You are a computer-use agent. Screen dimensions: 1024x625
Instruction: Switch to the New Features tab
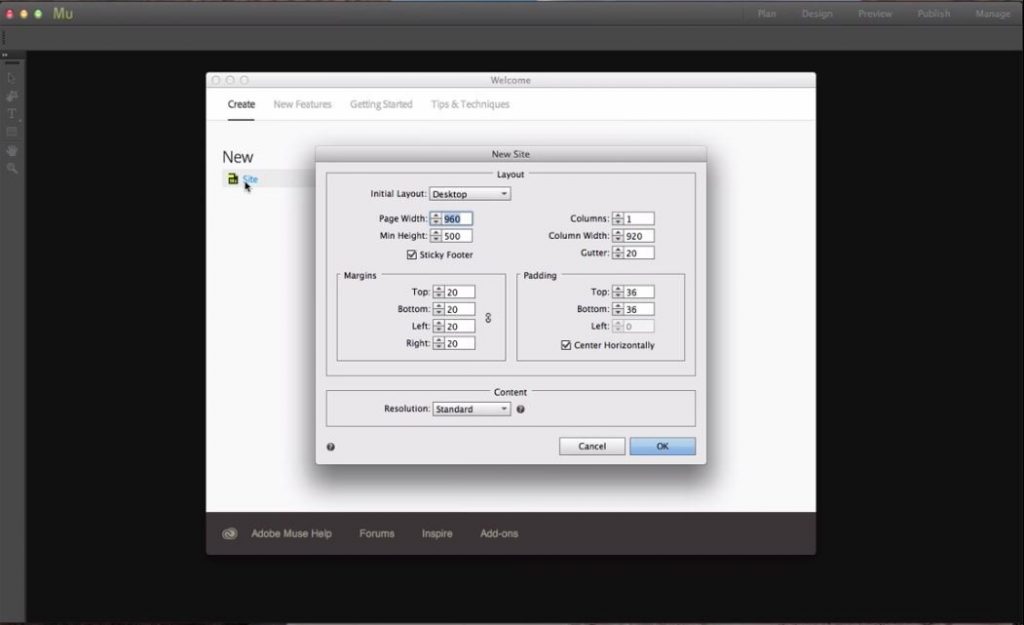tap(302, 104)
